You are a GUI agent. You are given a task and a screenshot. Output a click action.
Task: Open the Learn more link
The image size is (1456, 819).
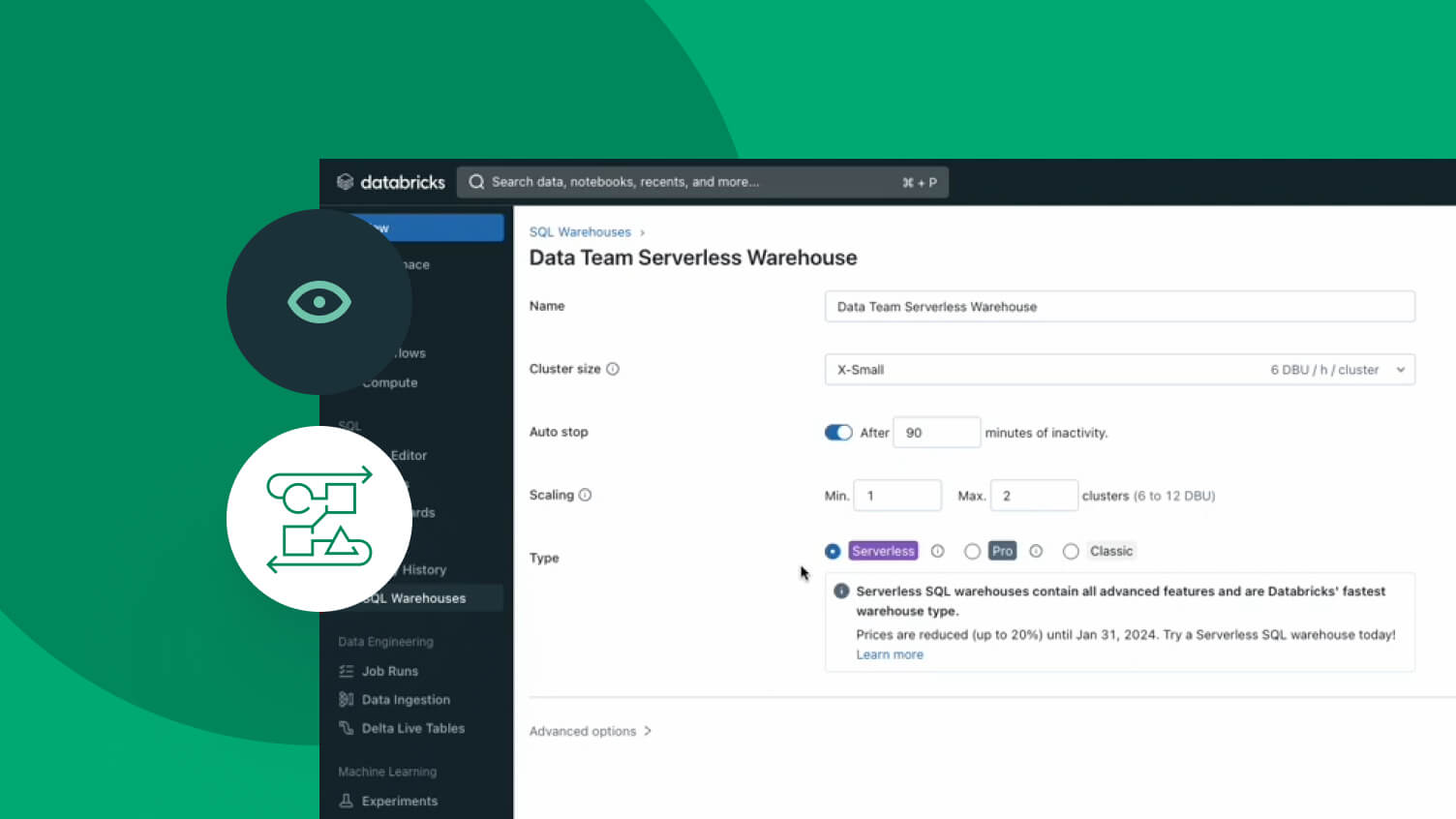tap(890, 654)
